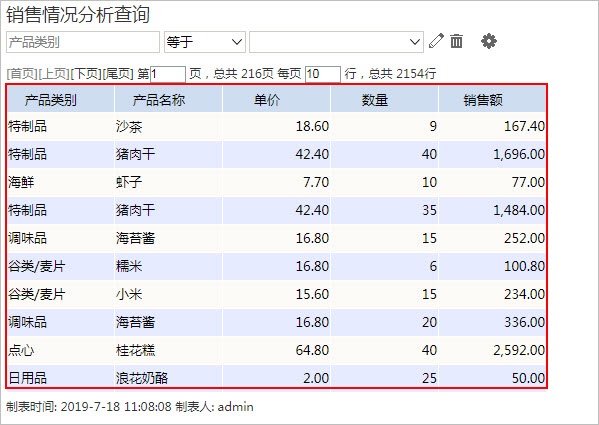The width and height of the screenshot is (599, 425).
Task: Click the 上页 previous page link
Action: pos(54,74)
